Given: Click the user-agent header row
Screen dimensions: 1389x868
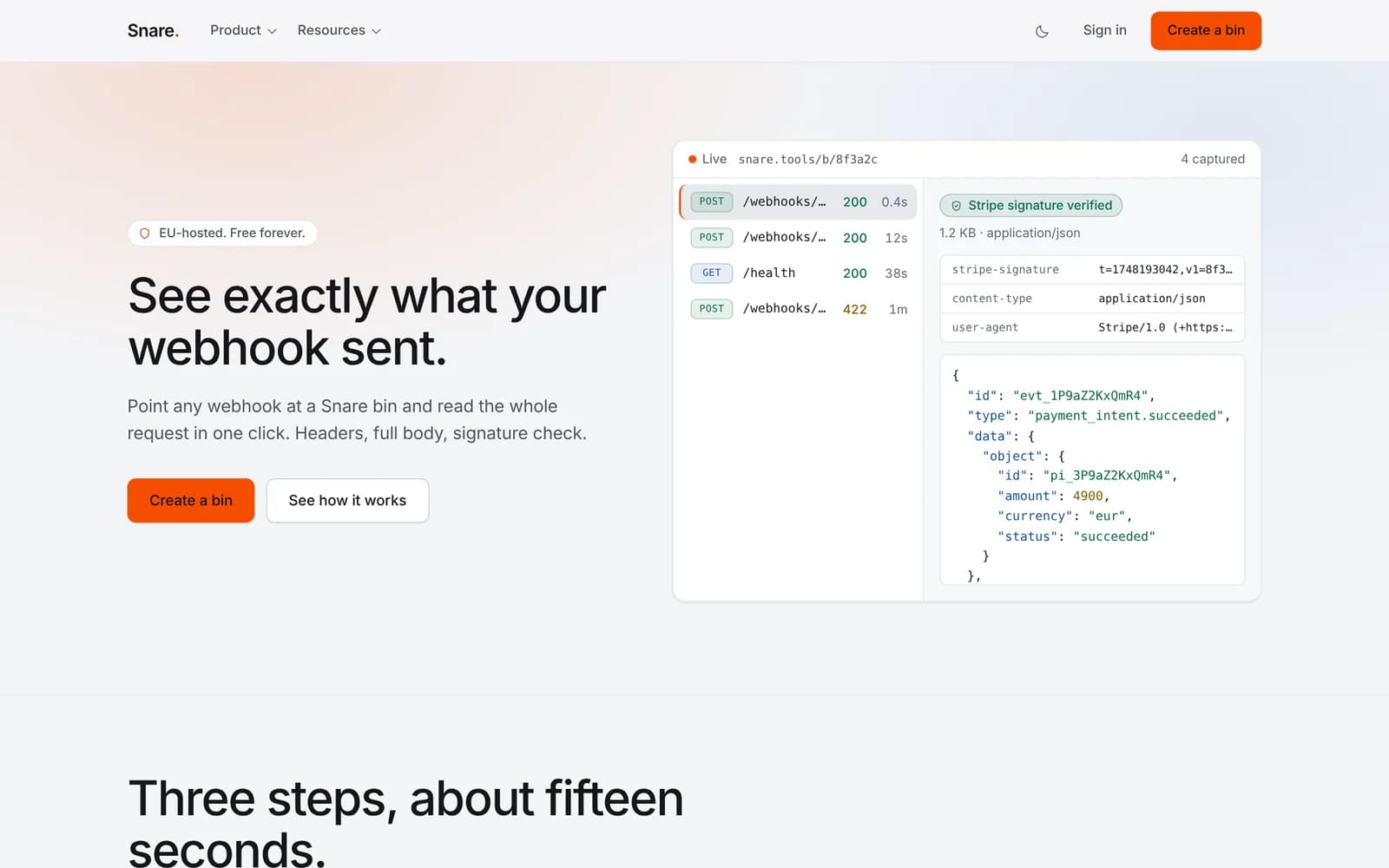Looking at the screenshot, I should tap(1092, 327).
